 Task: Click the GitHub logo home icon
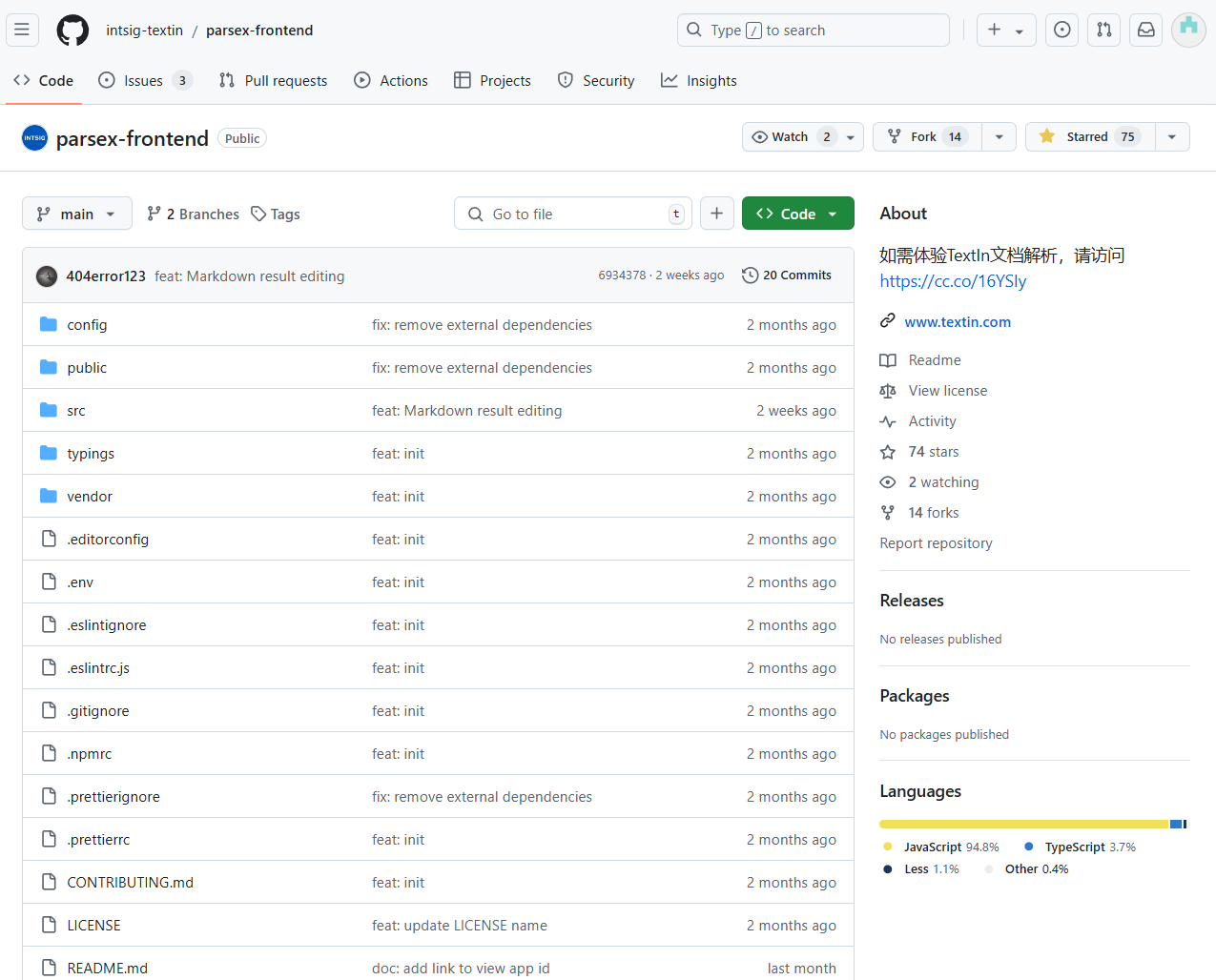click(x=72, y=31)
